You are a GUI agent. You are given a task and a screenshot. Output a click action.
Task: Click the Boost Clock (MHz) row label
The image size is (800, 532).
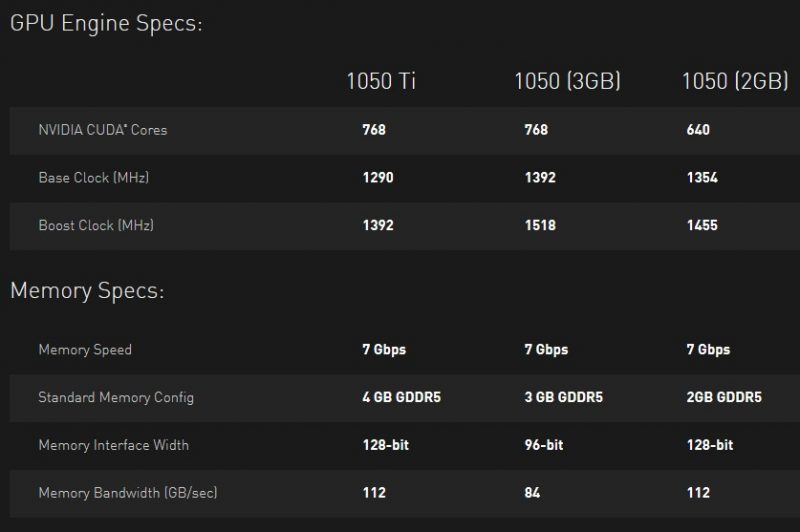[96, 225]
